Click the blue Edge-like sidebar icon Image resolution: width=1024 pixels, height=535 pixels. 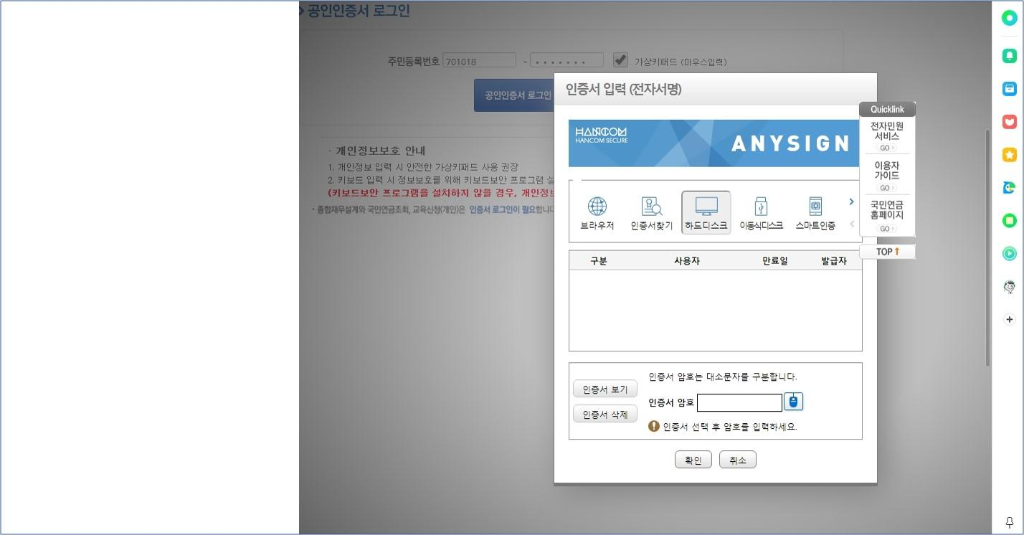click(x=1009, y=187)
